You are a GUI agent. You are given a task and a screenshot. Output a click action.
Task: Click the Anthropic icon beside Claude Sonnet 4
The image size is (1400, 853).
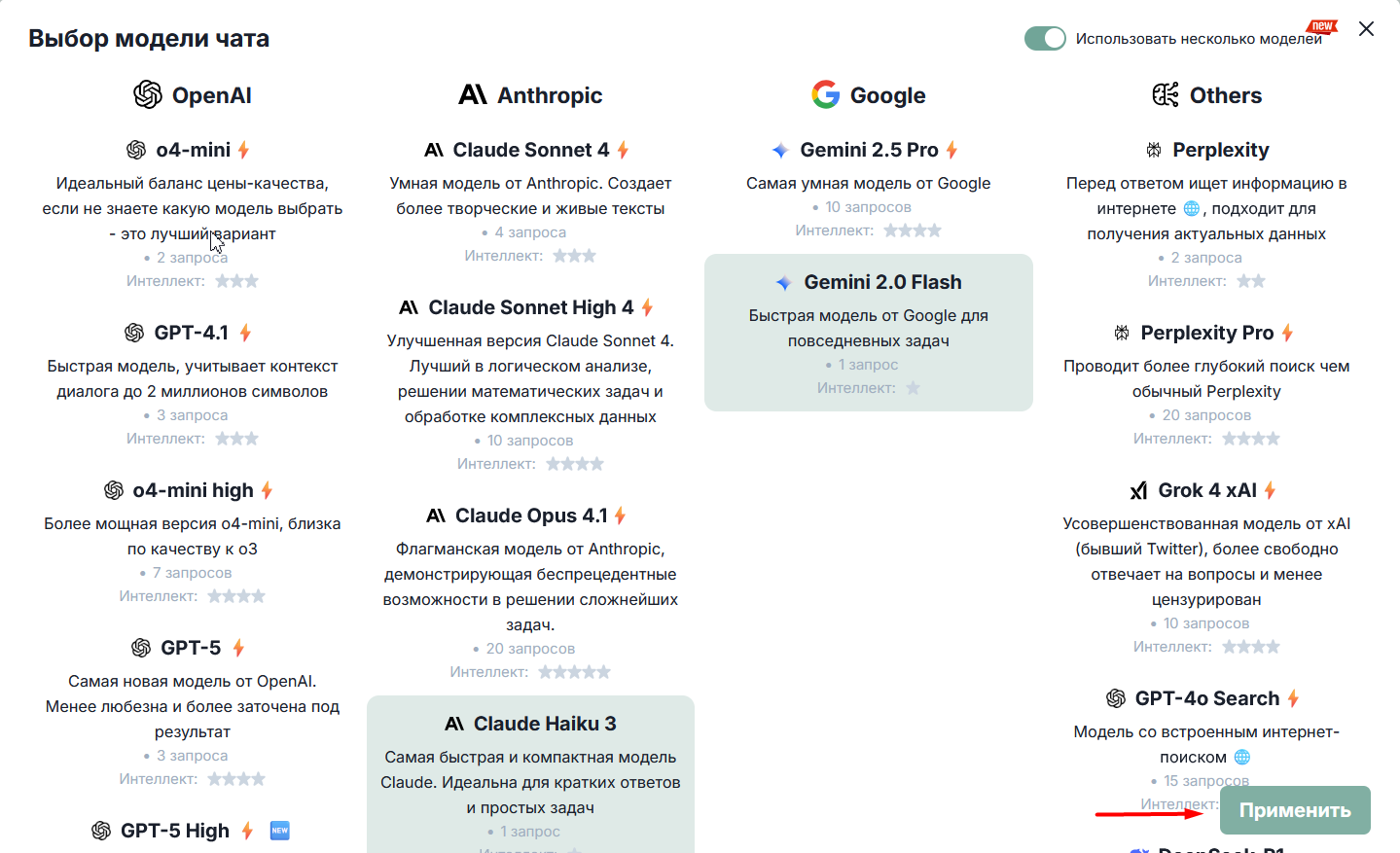(x=434, y=150)
